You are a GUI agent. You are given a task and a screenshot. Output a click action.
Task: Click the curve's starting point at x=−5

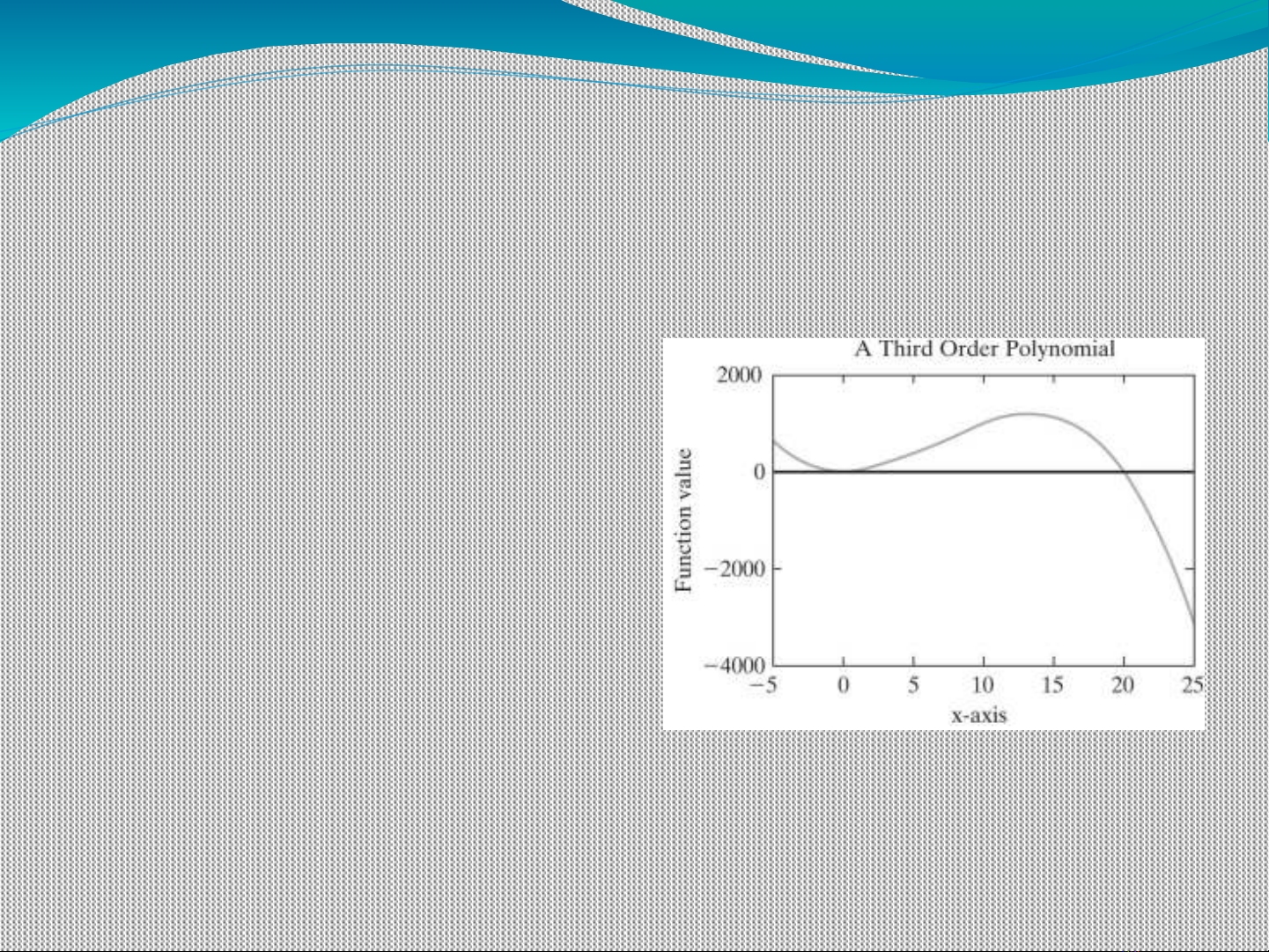774,441
